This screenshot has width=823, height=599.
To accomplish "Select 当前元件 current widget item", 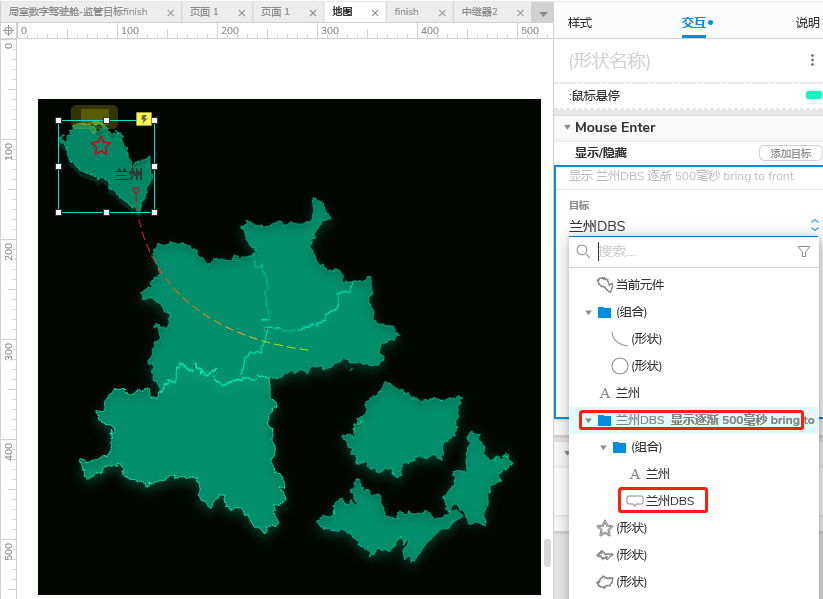I will coord(639,285).
